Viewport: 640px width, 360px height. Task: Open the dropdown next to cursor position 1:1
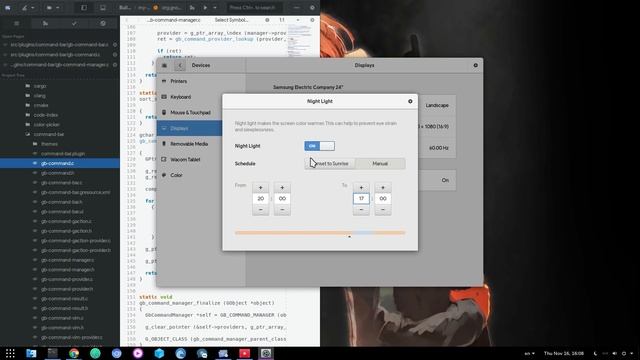tap(298, 20)
